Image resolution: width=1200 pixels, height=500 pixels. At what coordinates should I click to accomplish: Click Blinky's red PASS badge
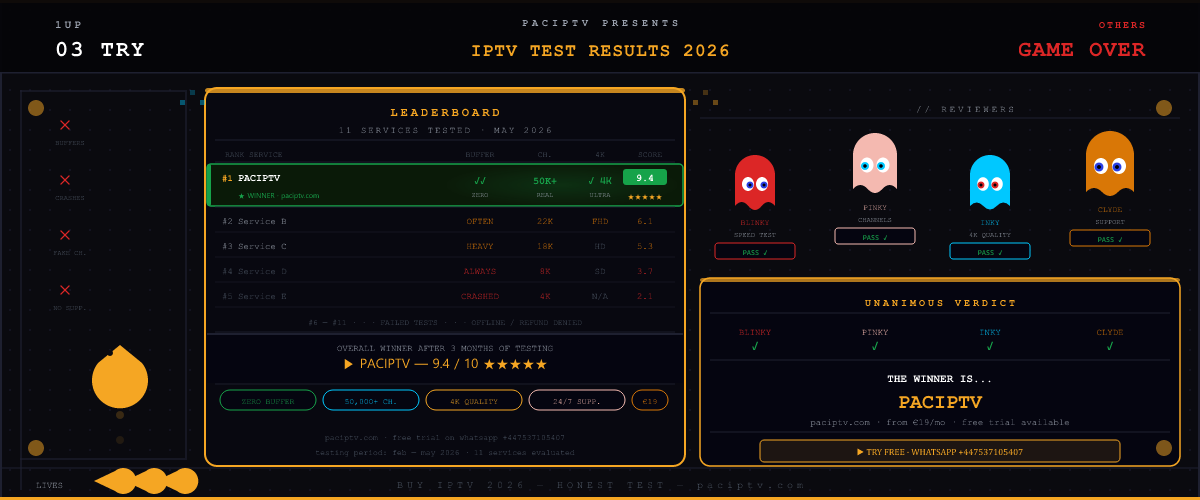(x=755, y=251)
